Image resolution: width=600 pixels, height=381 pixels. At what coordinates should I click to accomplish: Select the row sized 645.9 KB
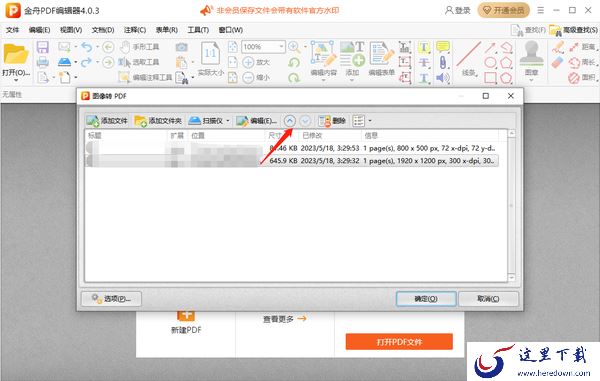tap(292, 161)
